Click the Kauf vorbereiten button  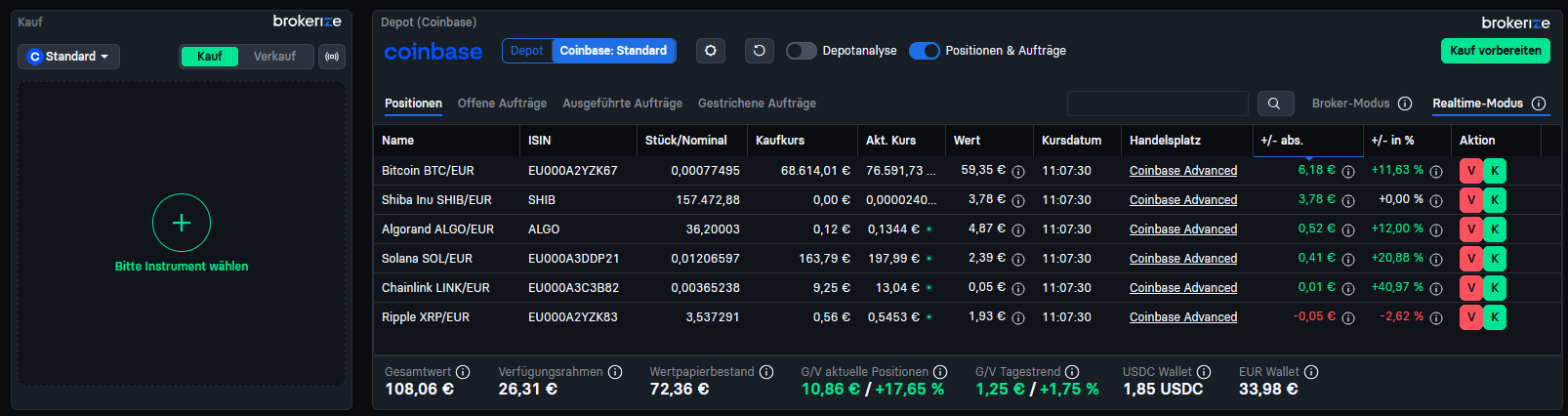[x=1496, y=51]
